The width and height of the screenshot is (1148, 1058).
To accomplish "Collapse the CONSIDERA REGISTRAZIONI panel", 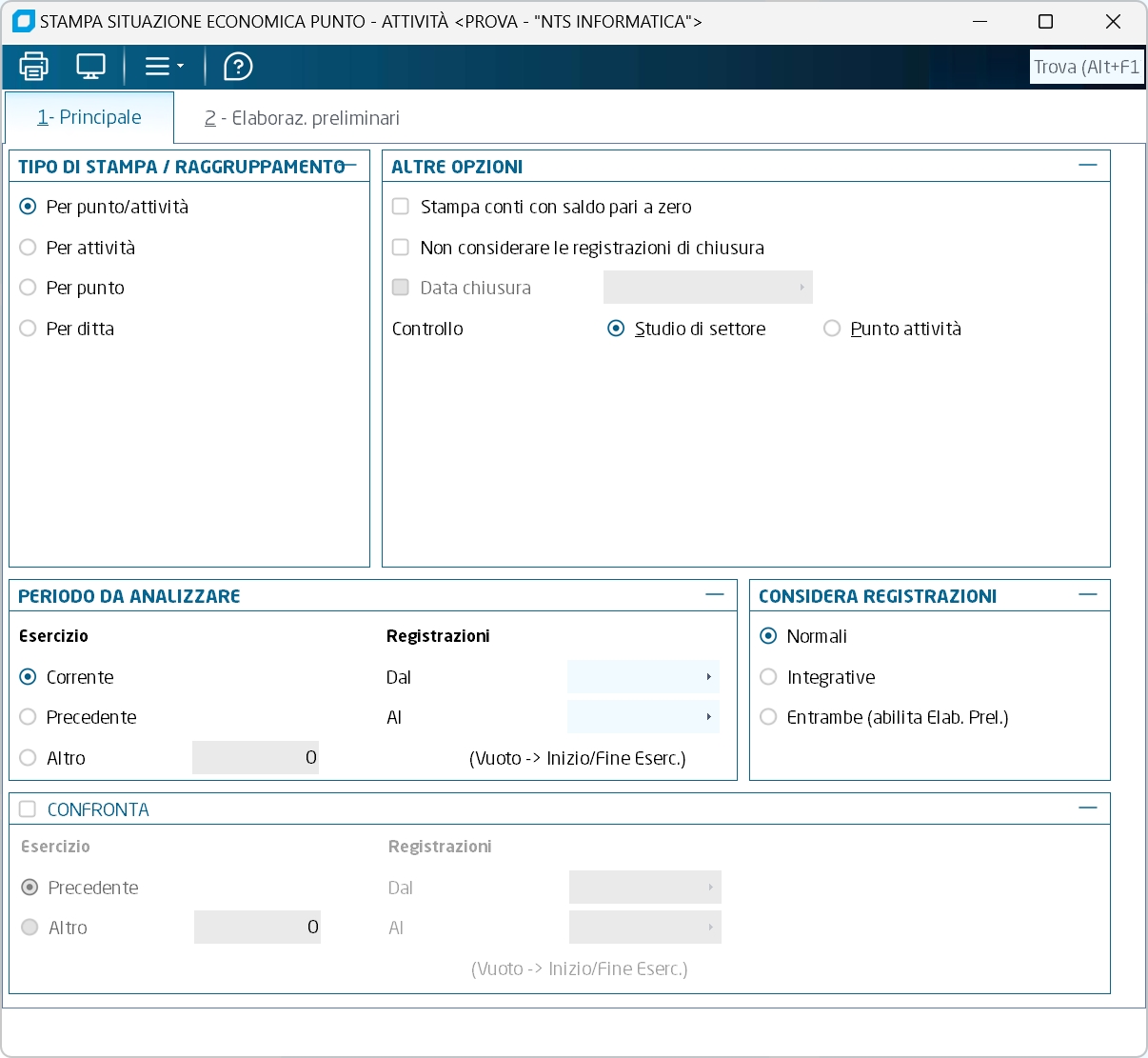I will [1087, 595].
